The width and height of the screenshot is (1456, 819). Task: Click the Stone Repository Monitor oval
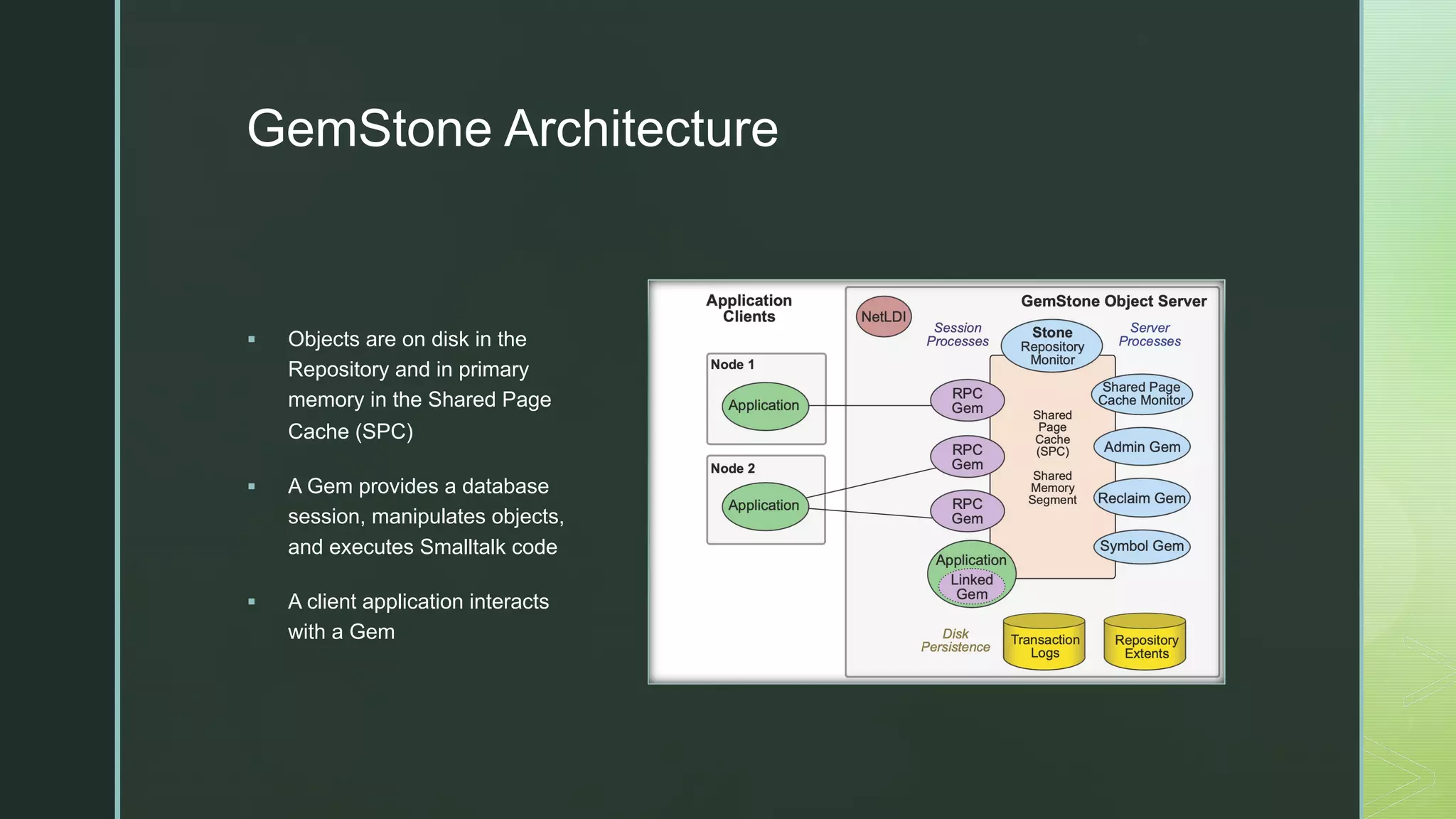pos(1052,346)
